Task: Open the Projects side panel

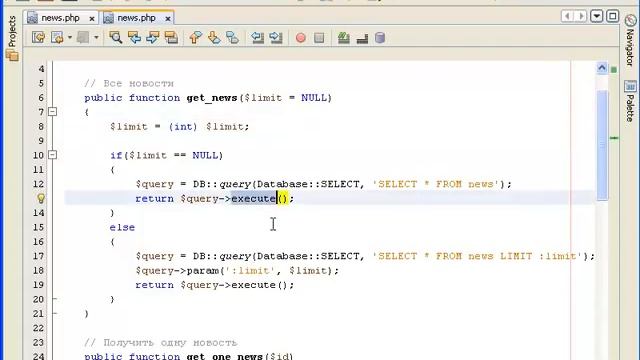Action: (12, 31)
